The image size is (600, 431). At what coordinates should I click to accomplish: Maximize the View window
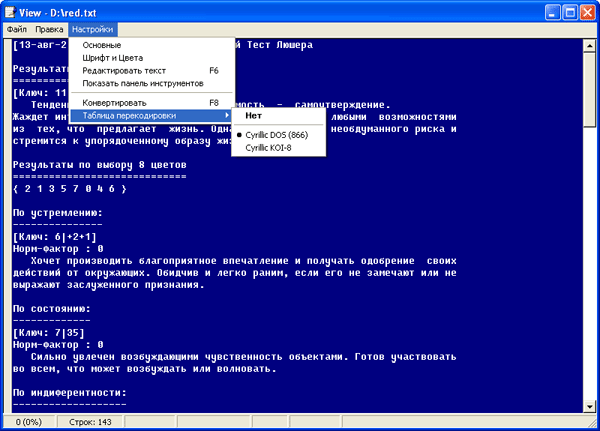point(570,13)
